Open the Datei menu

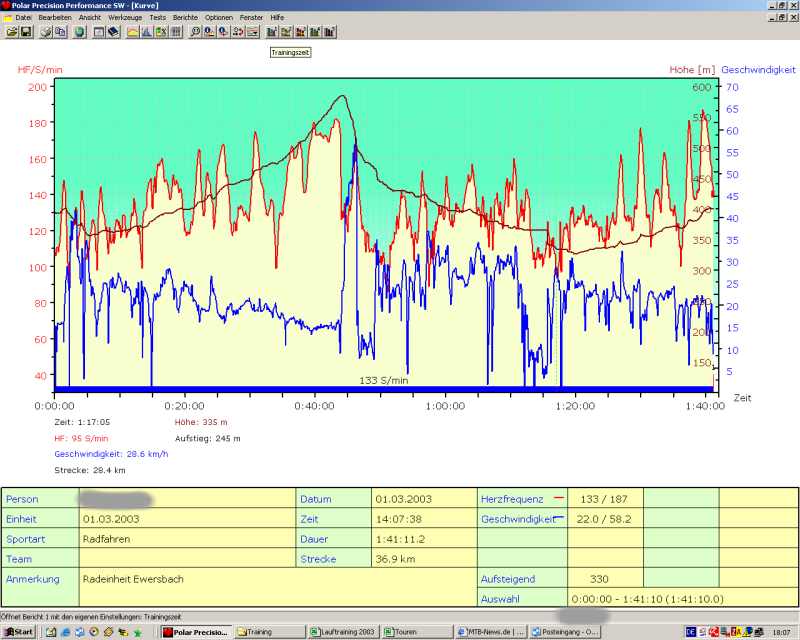coord(23,18)
